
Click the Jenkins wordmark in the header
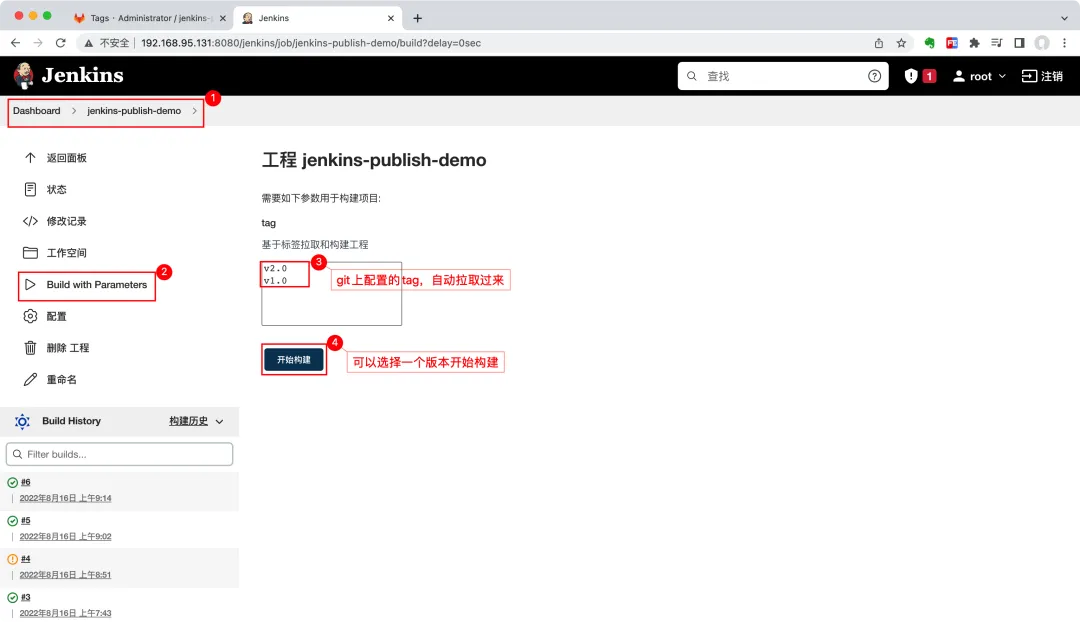pos(83,75)
